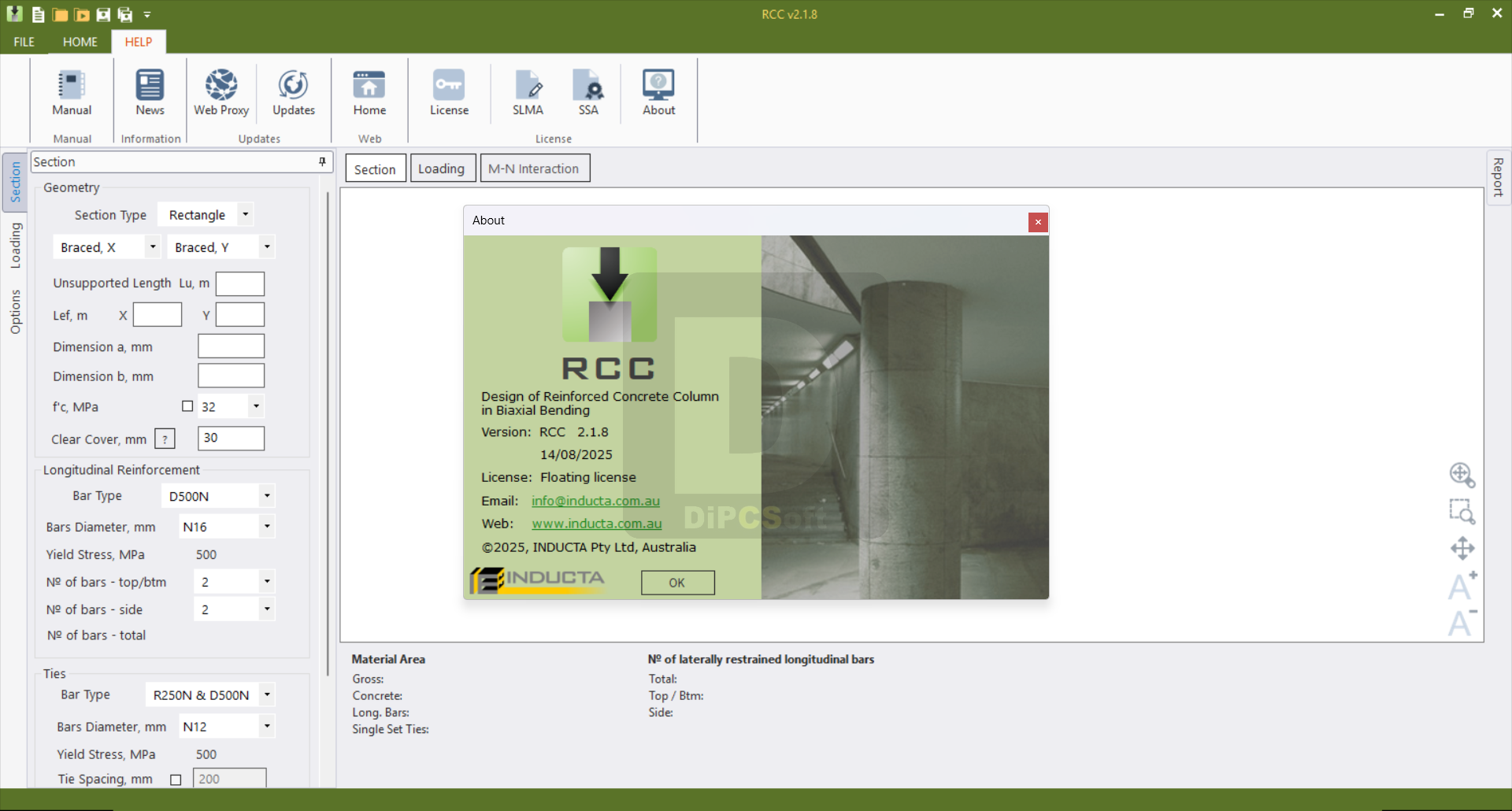Switch to the Loading view tab
The width and height of the screenshot is (1512, 811).
click(442, 168)
